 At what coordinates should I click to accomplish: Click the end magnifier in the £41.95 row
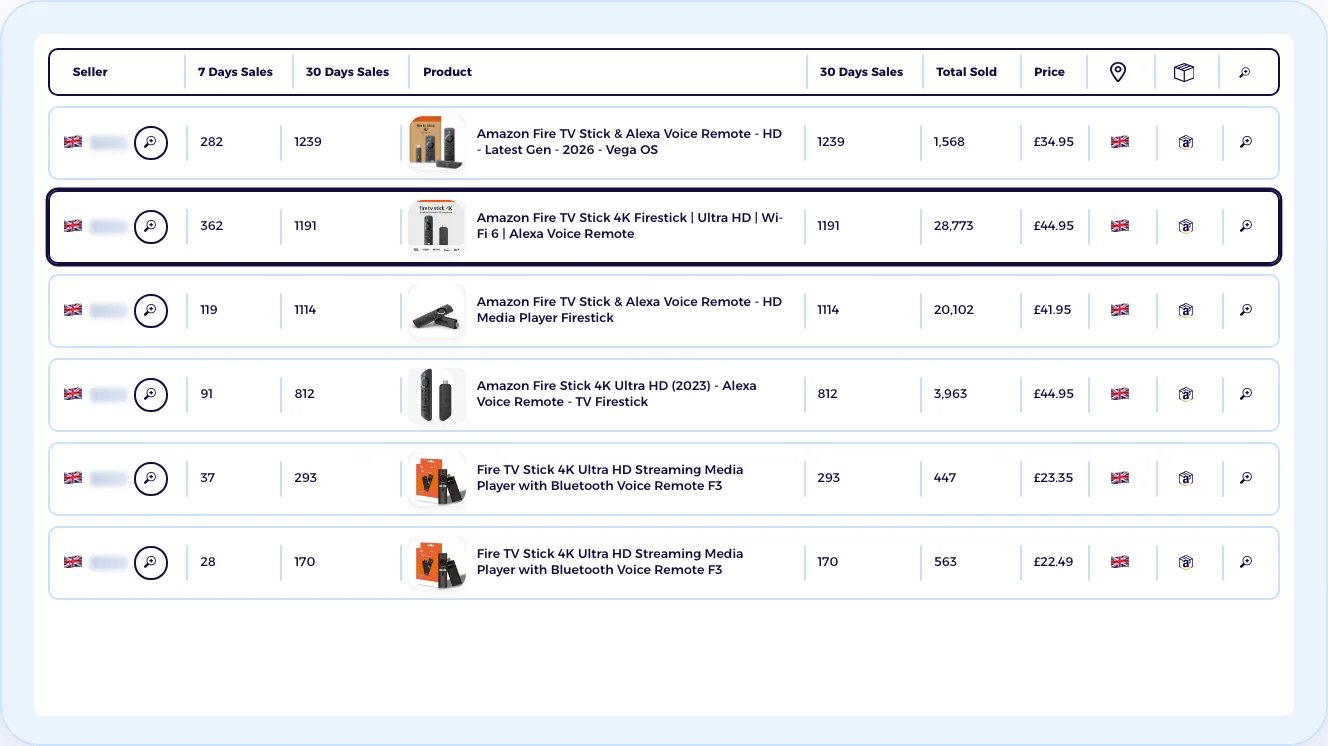coord(1246,310)
